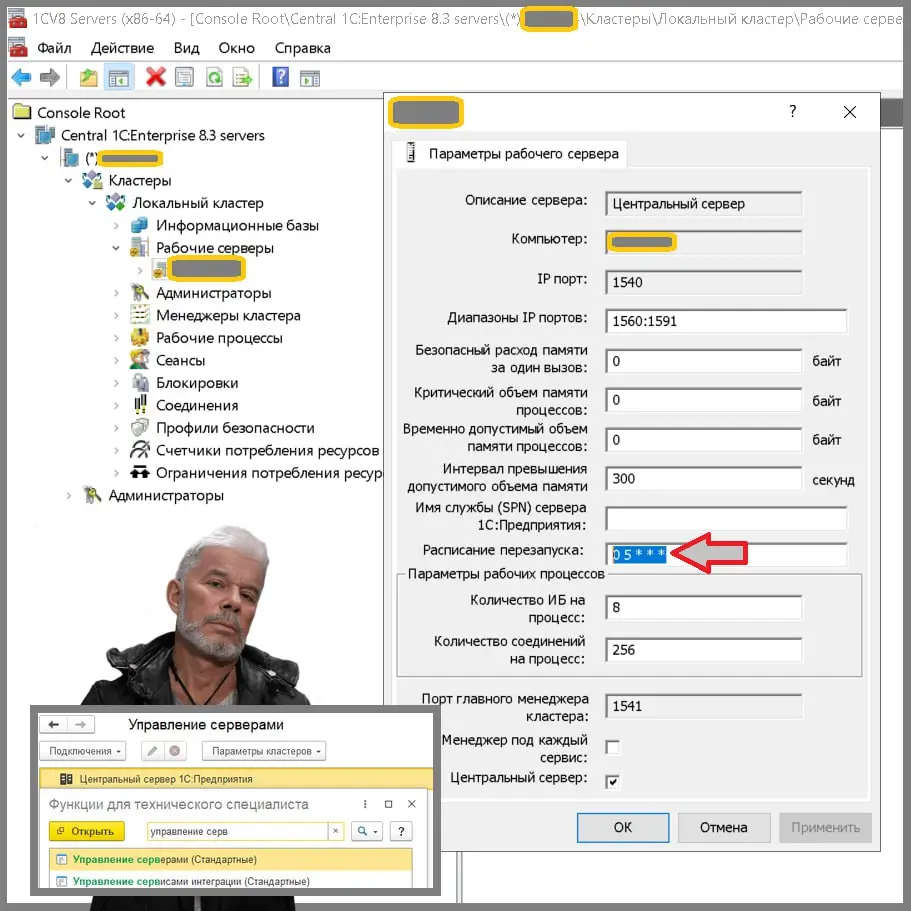Select Управление серверами (Стандартные) list row
Viewport: 911px width, 911px height.
231,859
